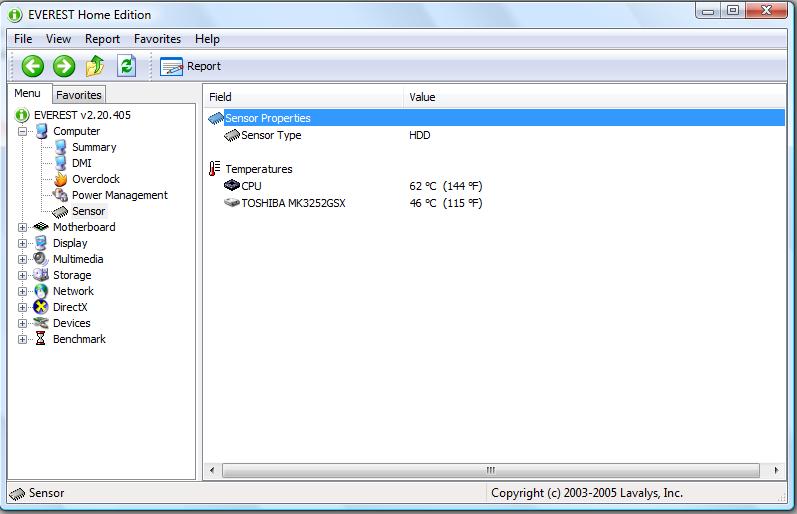Click the Value column header

click(x=595, y=97)
